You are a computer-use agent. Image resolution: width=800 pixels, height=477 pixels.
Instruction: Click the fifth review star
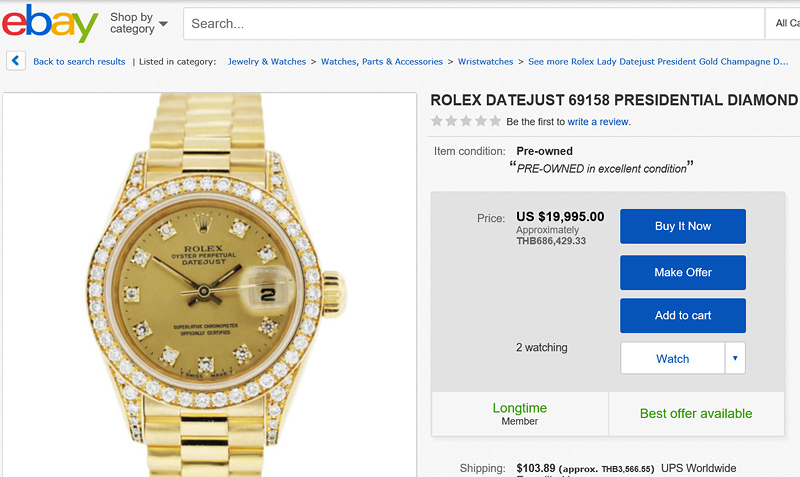click(495, 121)
